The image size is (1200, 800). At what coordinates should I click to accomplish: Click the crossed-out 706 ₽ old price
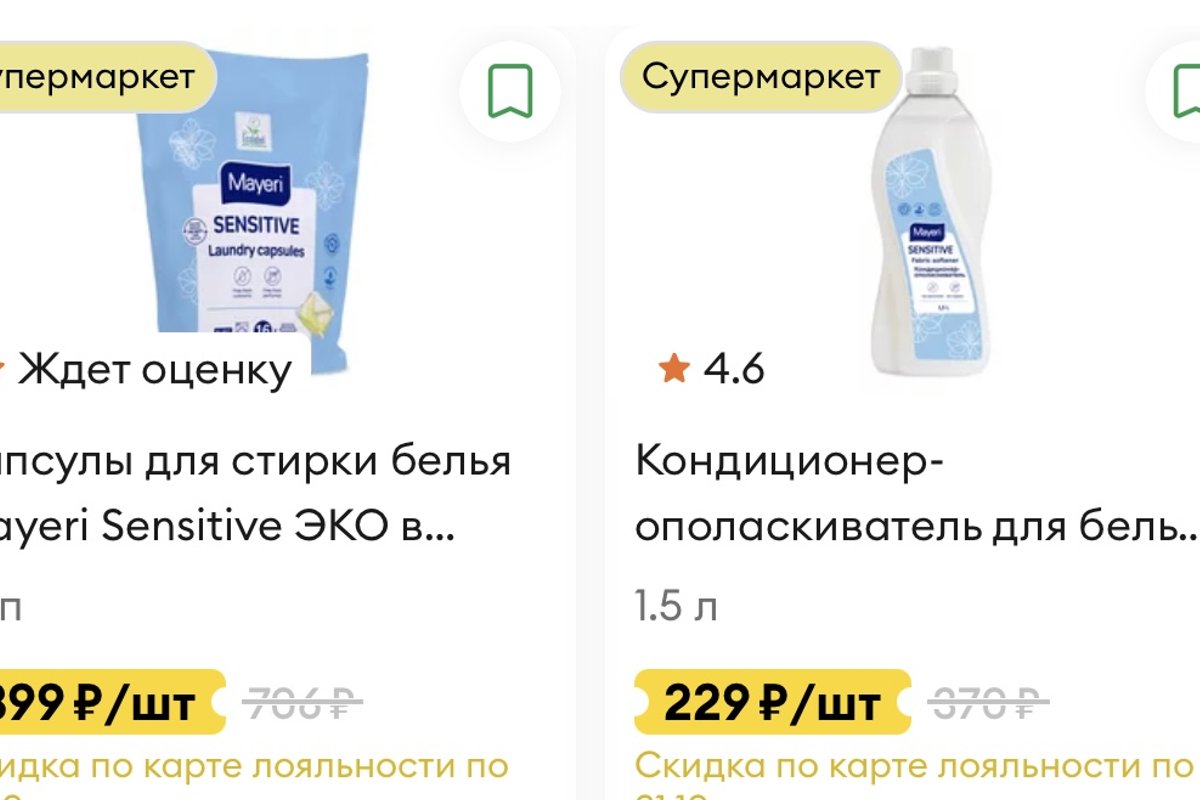[x=302, y=703]
